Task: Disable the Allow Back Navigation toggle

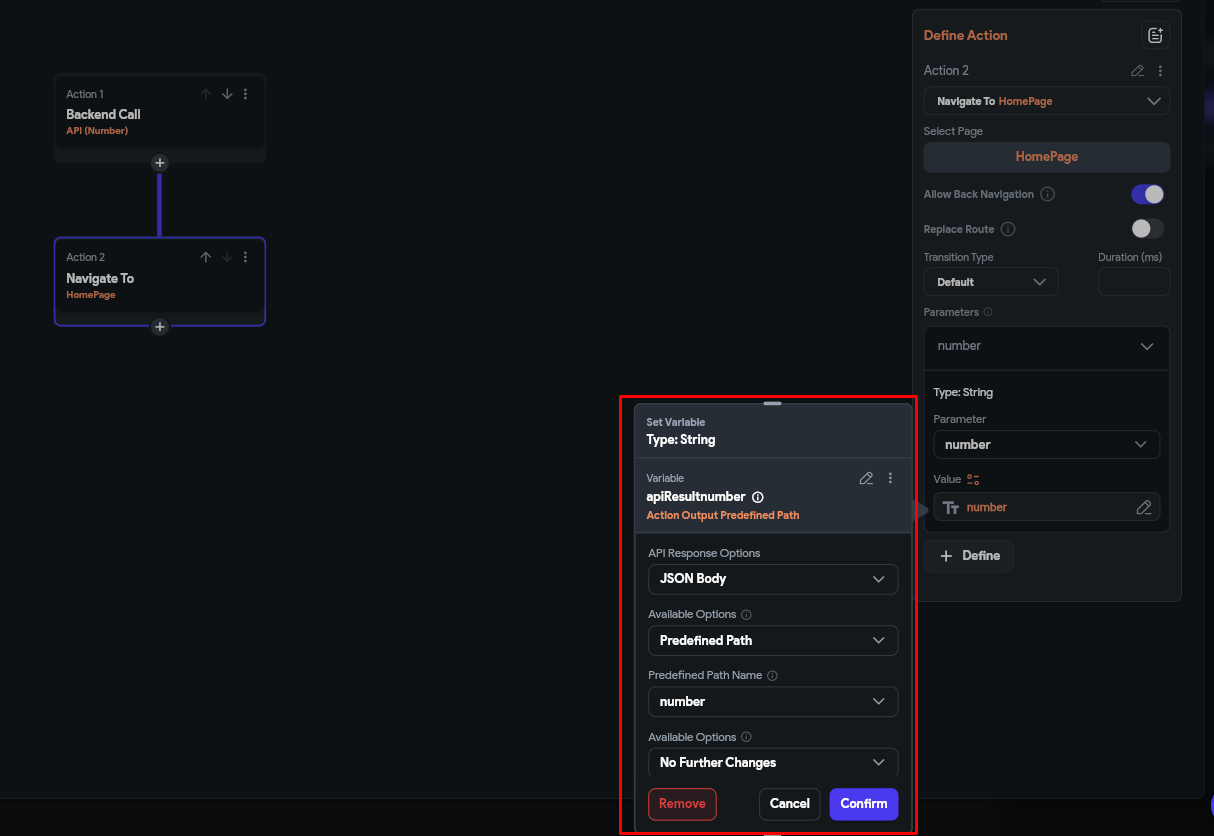Action: [x=1147, y=194]
